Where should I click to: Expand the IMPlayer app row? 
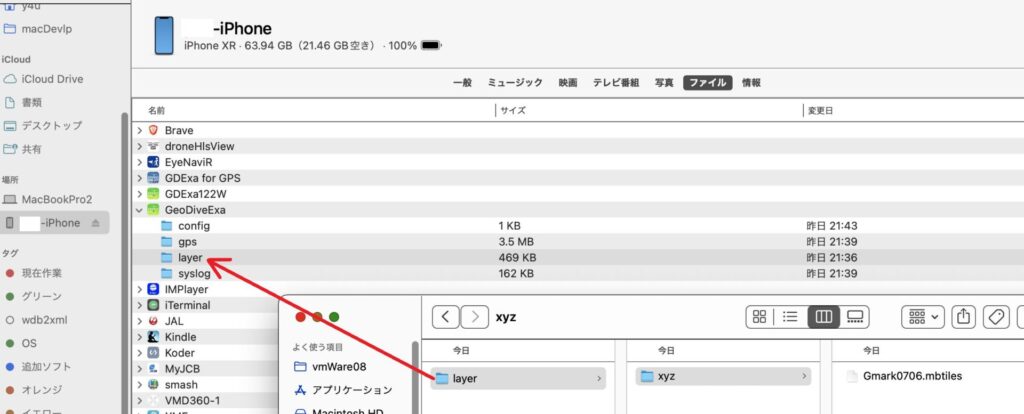pyautogui.click(x=139, y=289)
